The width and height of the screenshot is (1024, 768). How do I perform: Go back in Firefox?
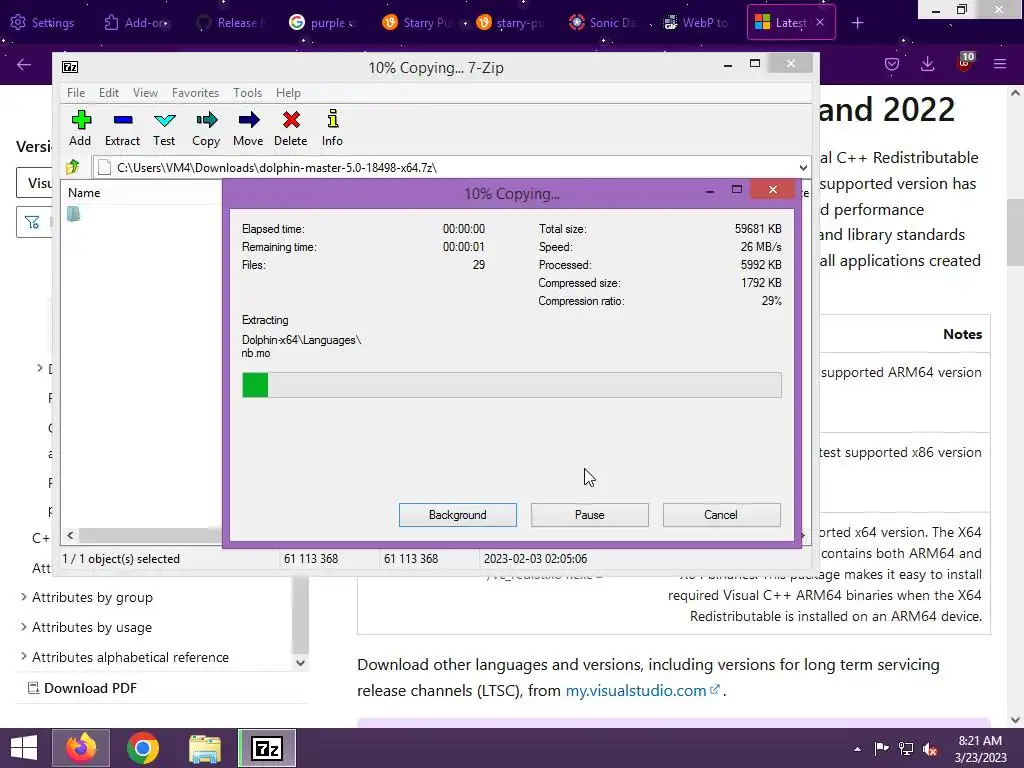point(24,64)
